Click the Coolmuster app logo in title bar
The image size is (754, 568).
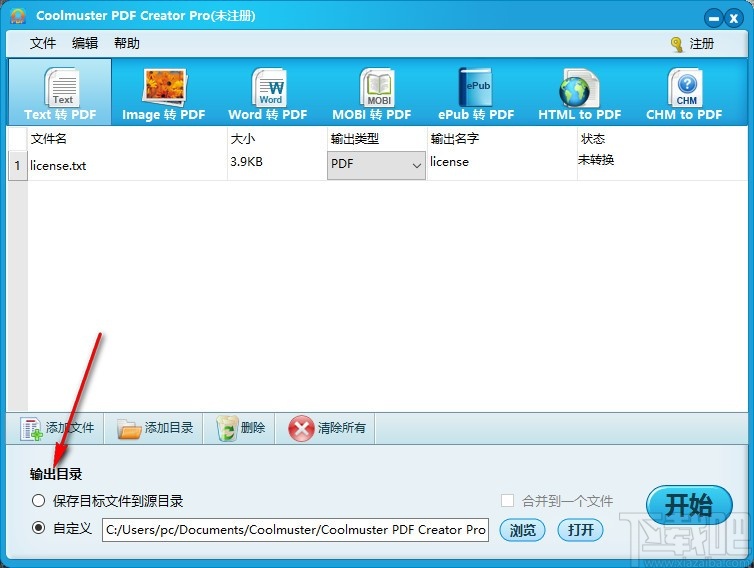click(x=18, y=16)
